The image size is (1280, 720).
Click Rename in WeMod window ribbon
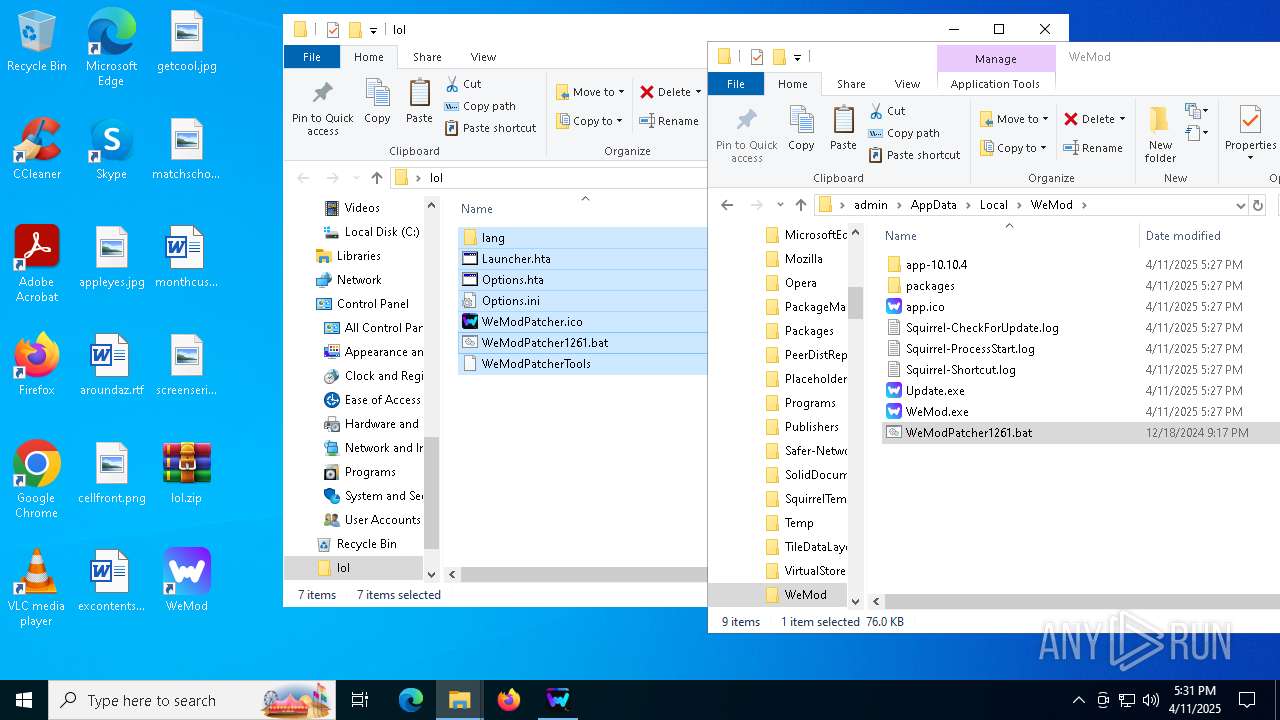[x=1093, y=148]
